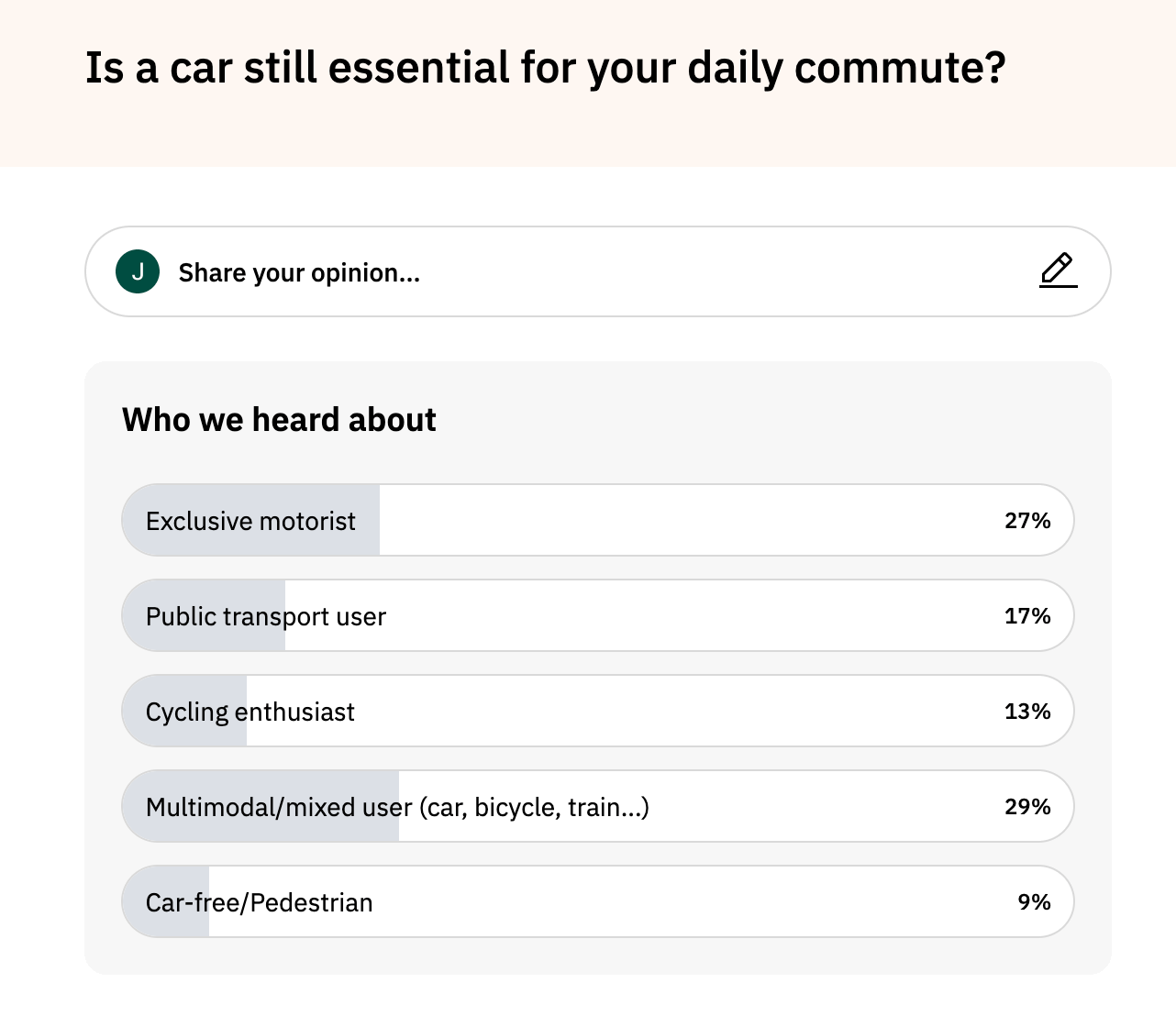Screen dimensions: 1176x1016
Task: Click the Share your opinion placeholder text
Action: click(x=299, y=273)
